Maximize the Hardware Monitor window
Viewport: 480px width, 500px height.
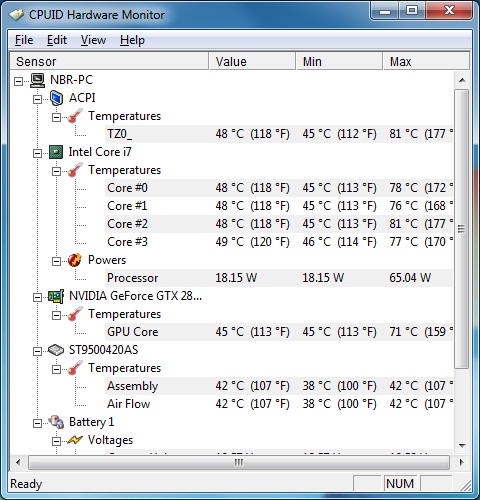(412, 11)
